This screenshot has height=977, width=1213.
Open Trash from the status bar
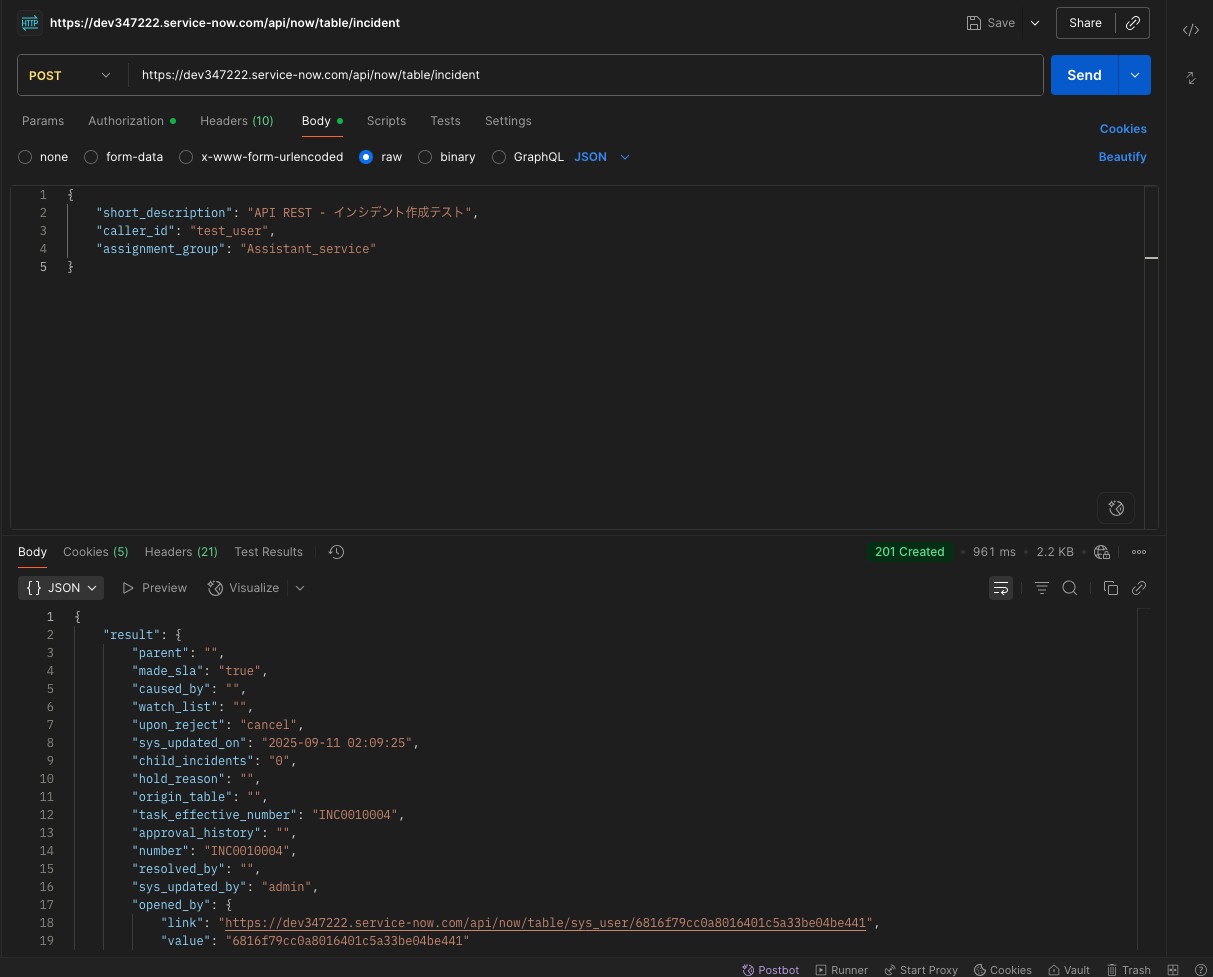(1128, 970)
